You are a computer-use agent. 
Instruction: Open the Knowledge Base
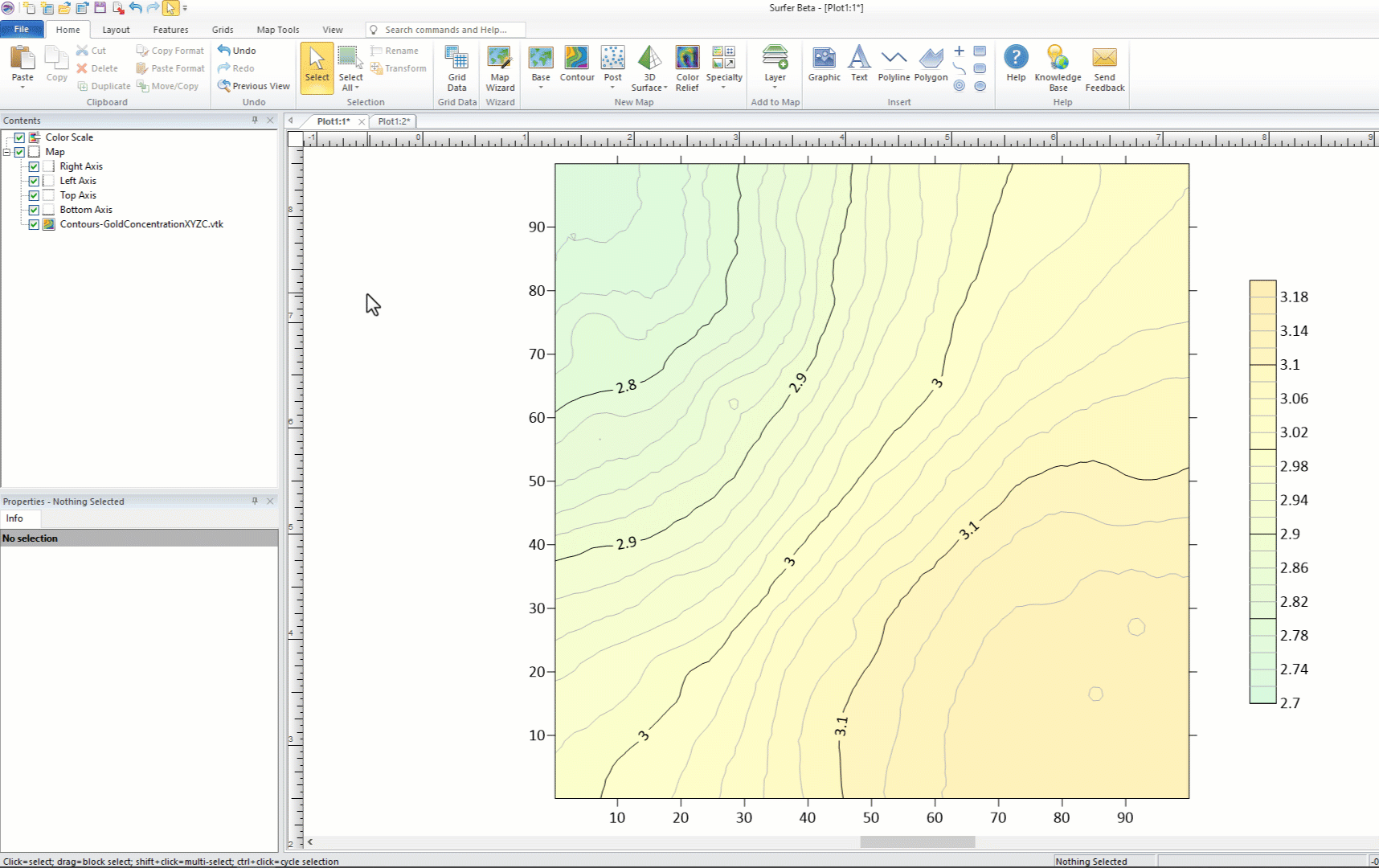1058,68
